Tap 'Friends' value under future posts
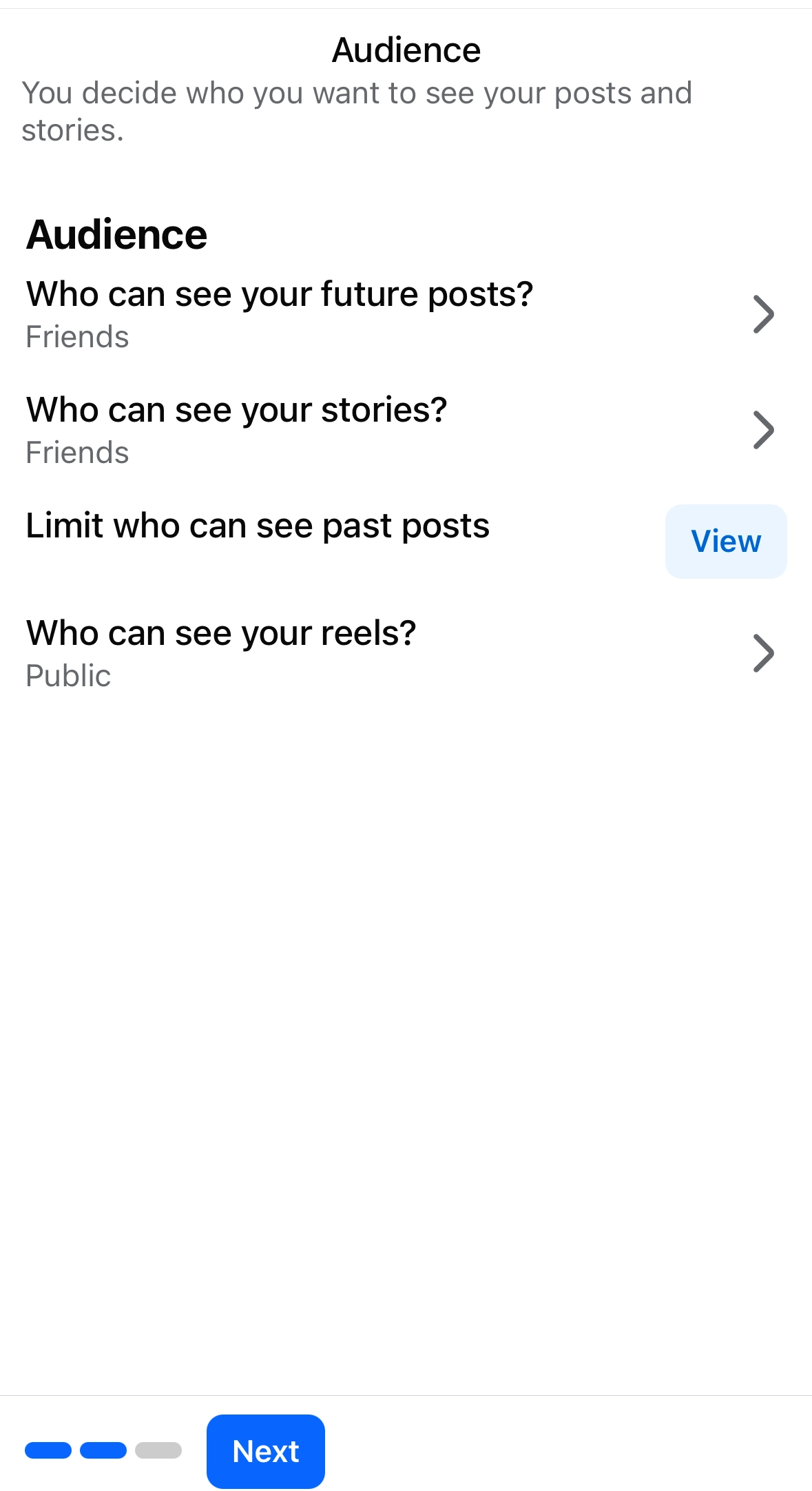This screenshot has width=812, height=1491. point(77,337)
